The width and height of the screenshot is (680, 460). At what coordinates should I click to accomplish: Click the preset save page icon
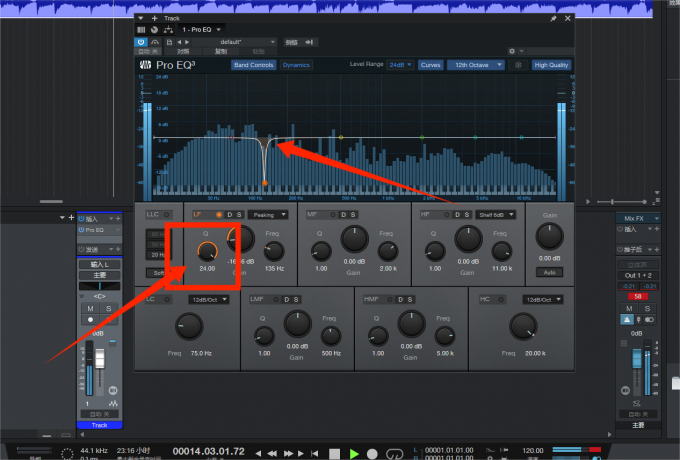(169, 42)
